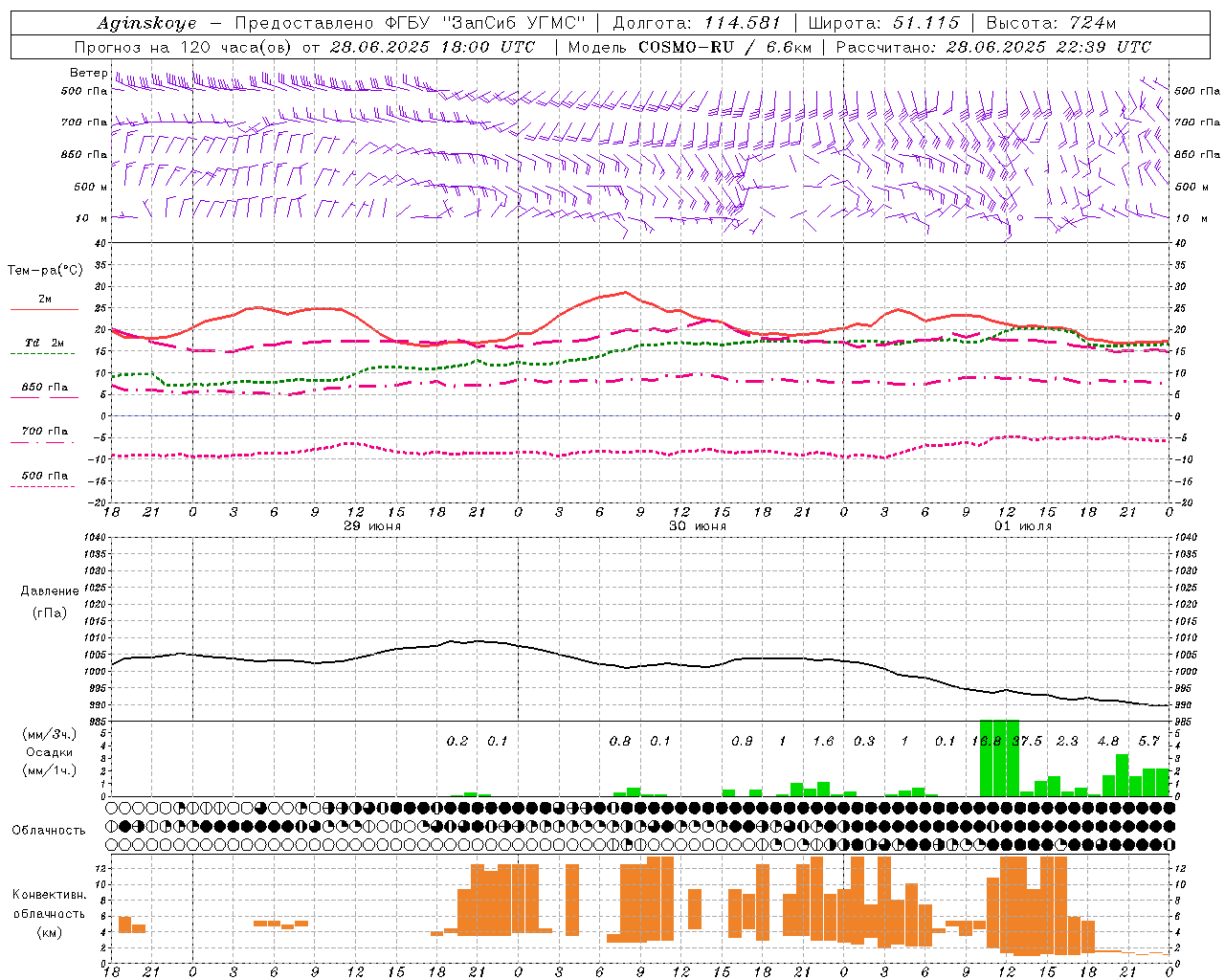Click the 30 июня date label
The width and height of the screenshot is (1225, 980).
[698, 526]
